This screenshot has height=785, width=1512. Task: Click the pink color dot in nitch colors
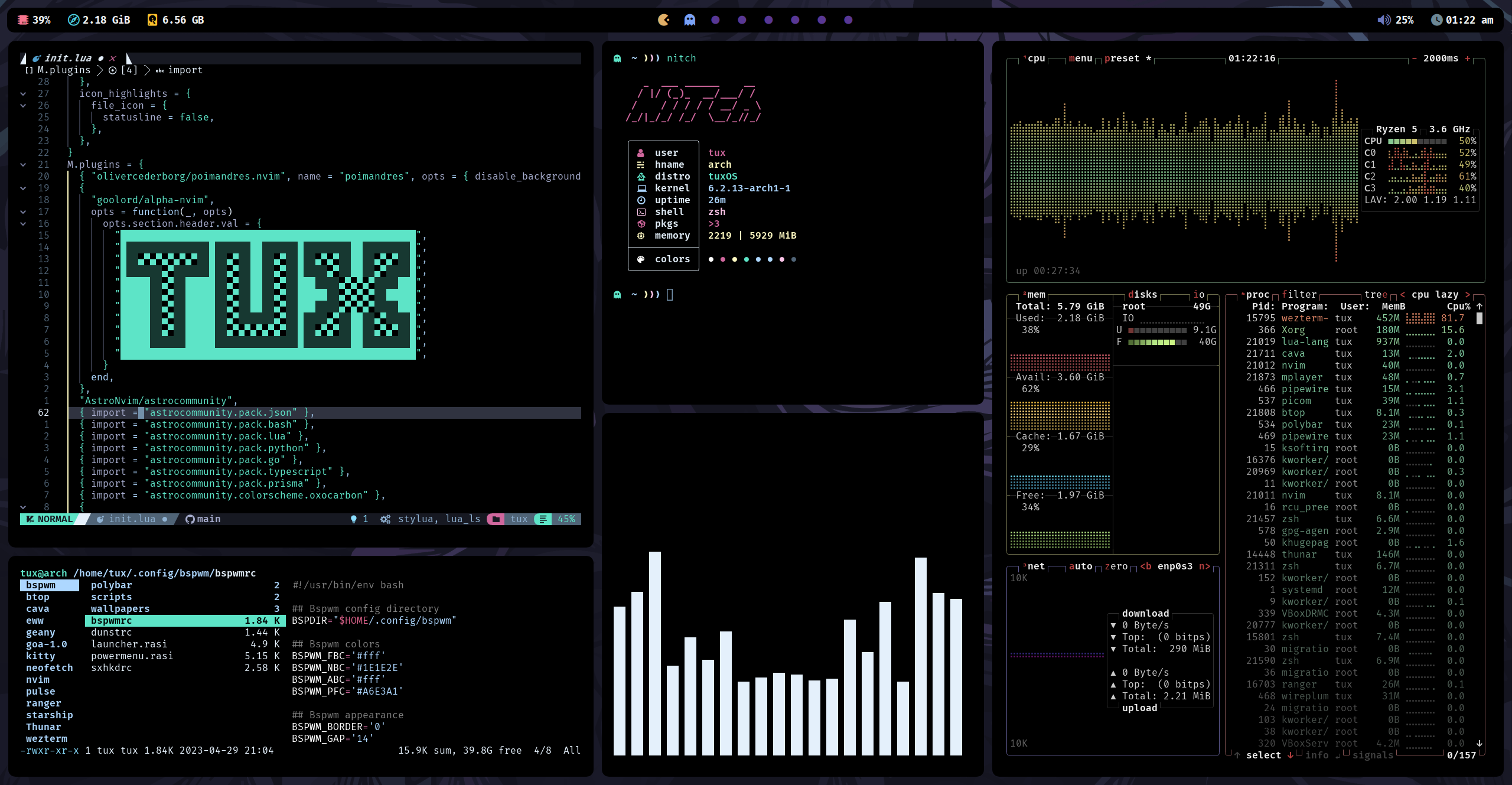(x=722, y=259)
